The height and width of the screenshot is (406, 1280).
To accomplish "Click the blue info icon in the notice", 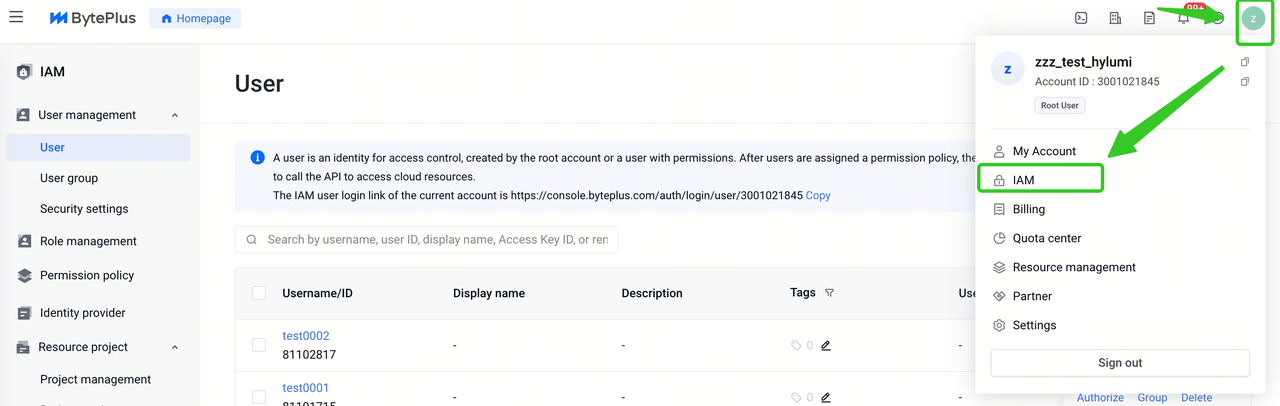I will click(x=257, y=158).
